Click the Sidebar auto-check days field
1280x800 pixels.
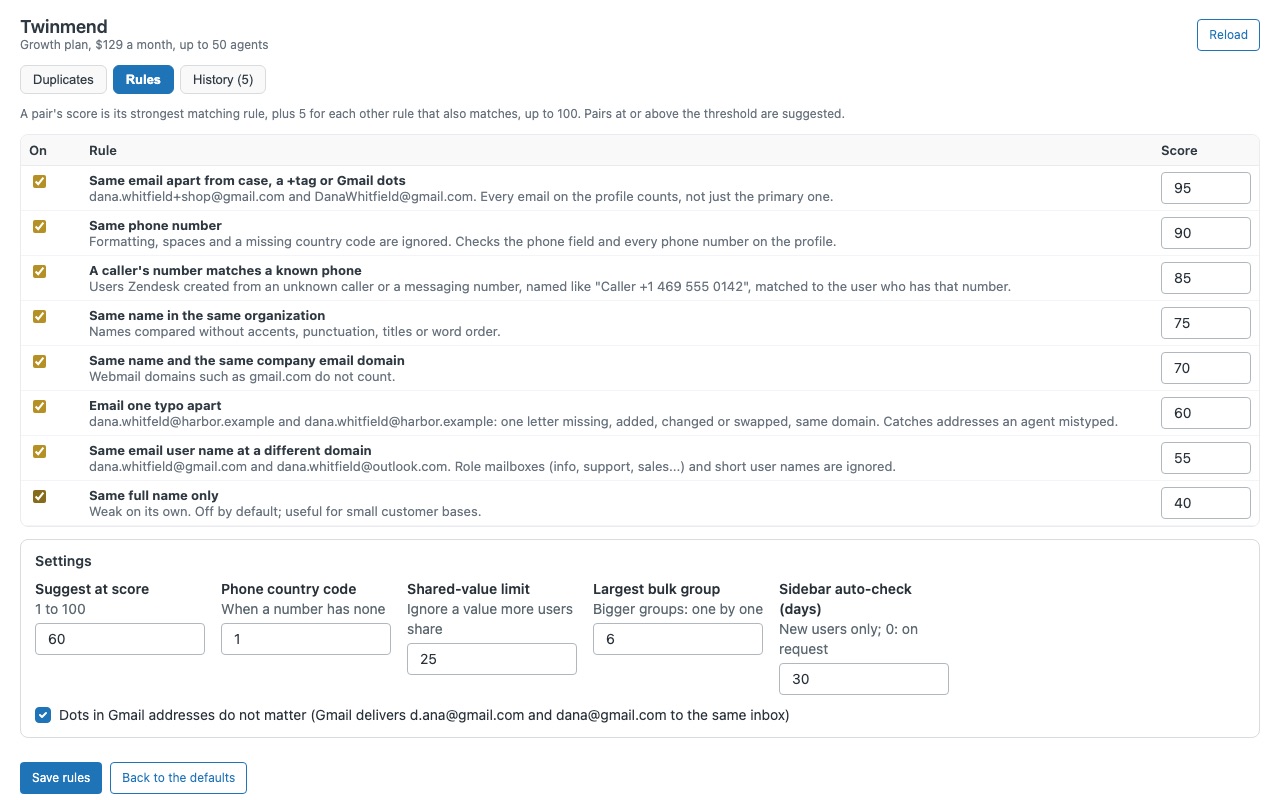coord(864,679)
